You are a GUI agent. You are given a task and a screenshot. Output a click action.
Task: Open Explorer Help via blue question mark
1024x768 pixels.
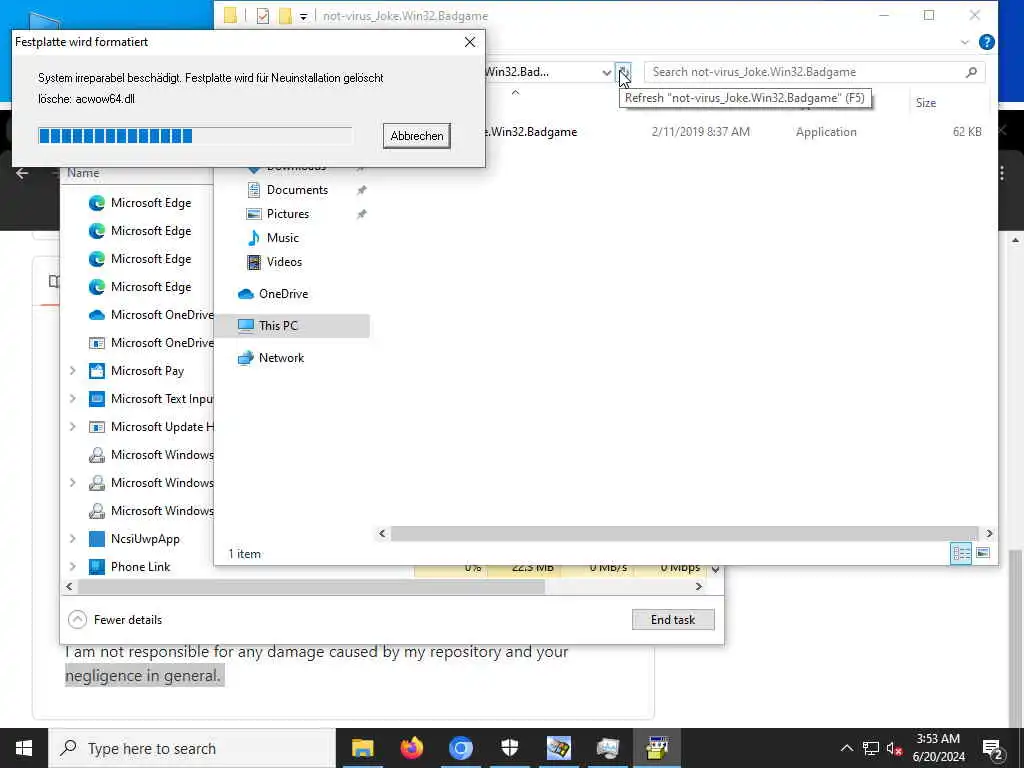[987, 42]
